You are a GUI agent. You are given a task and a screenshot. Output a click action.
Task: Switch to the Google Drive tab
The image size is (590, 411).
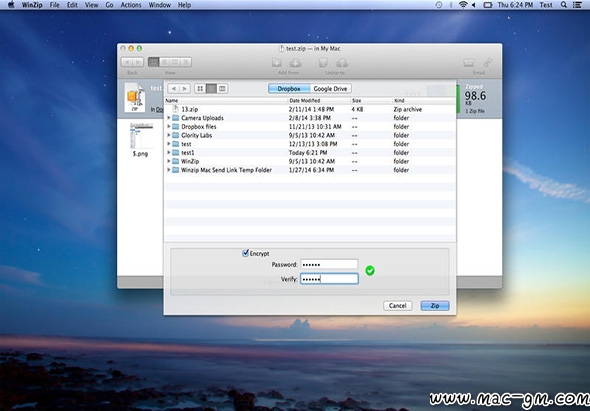coord(330,89)
